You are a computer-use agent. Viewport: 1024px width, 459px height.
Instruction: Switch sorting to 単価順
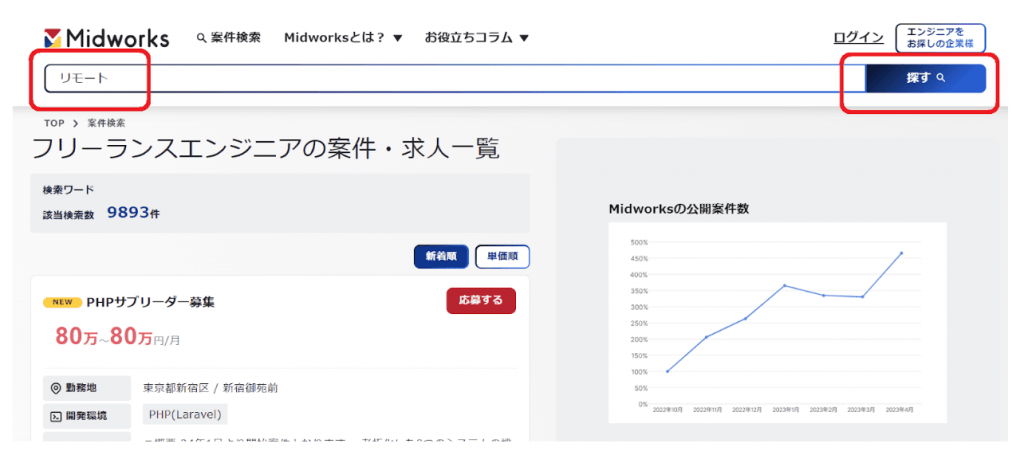pyautogui.click(x=502, y=256)
